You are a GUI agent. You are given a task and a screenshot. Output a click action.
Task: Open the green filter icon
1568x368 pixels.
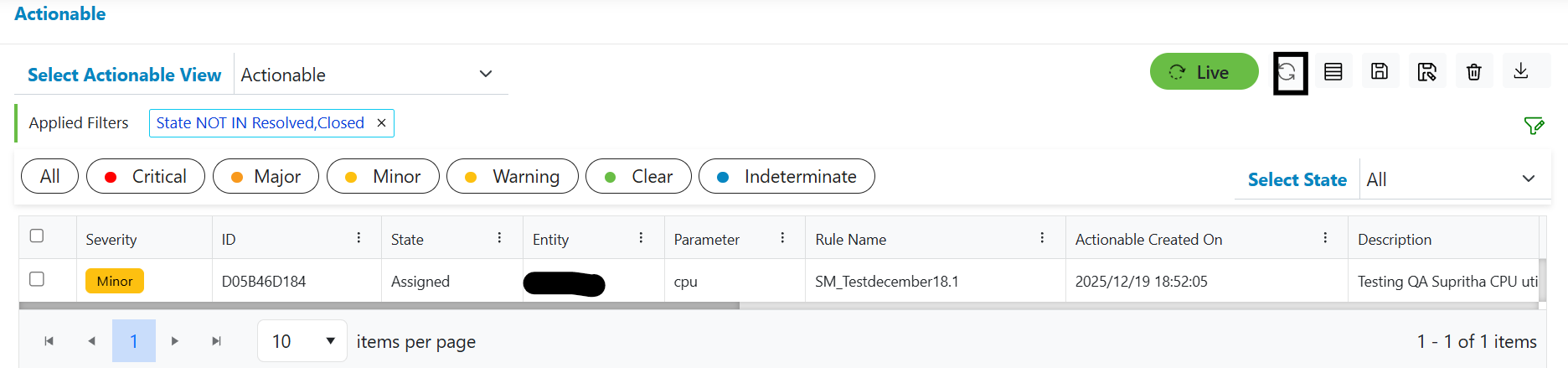tap(1534, 126)
